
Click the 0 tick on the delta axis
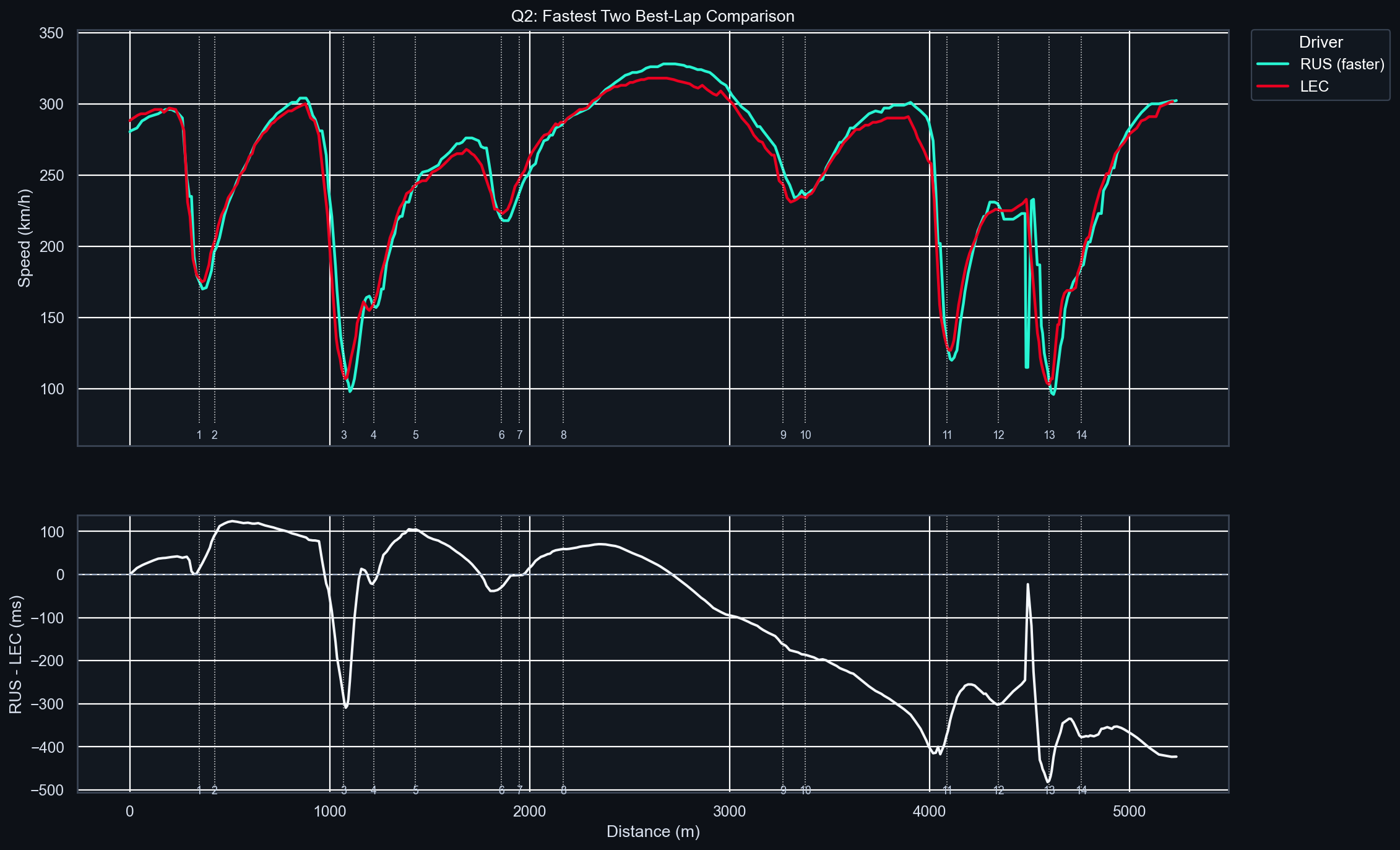pos(60,575)
